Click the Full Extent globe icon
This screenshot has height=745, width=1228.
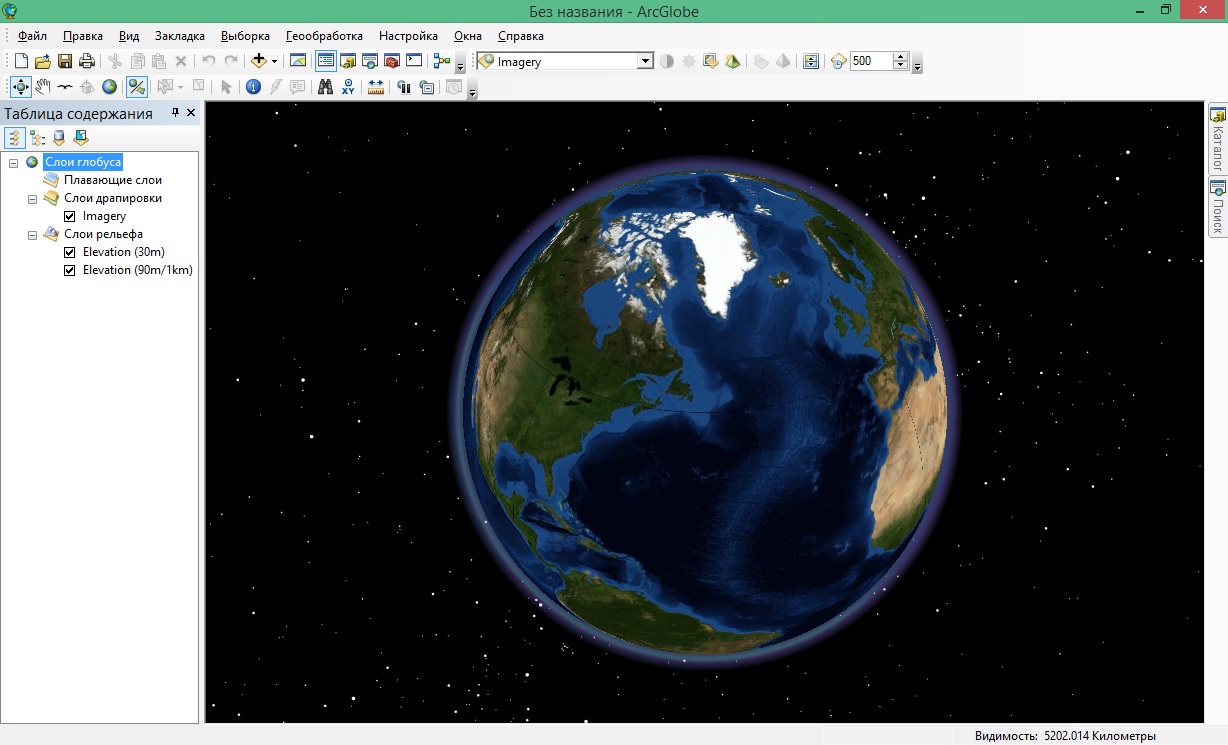tap(109, 87)
